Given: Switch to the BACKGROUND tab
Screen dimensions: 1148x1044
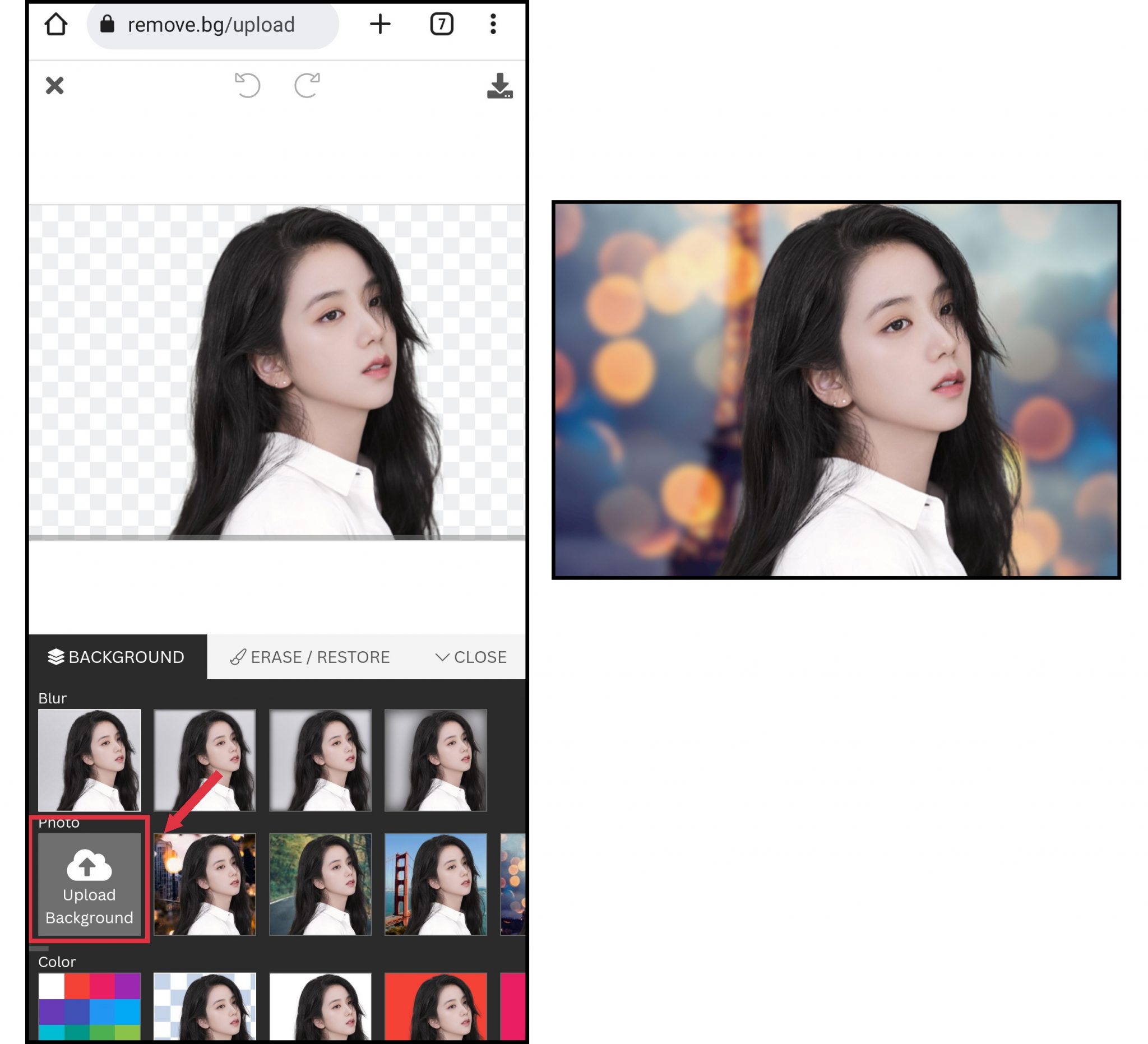Looking at the screenshot, I should tap(117, 657).
